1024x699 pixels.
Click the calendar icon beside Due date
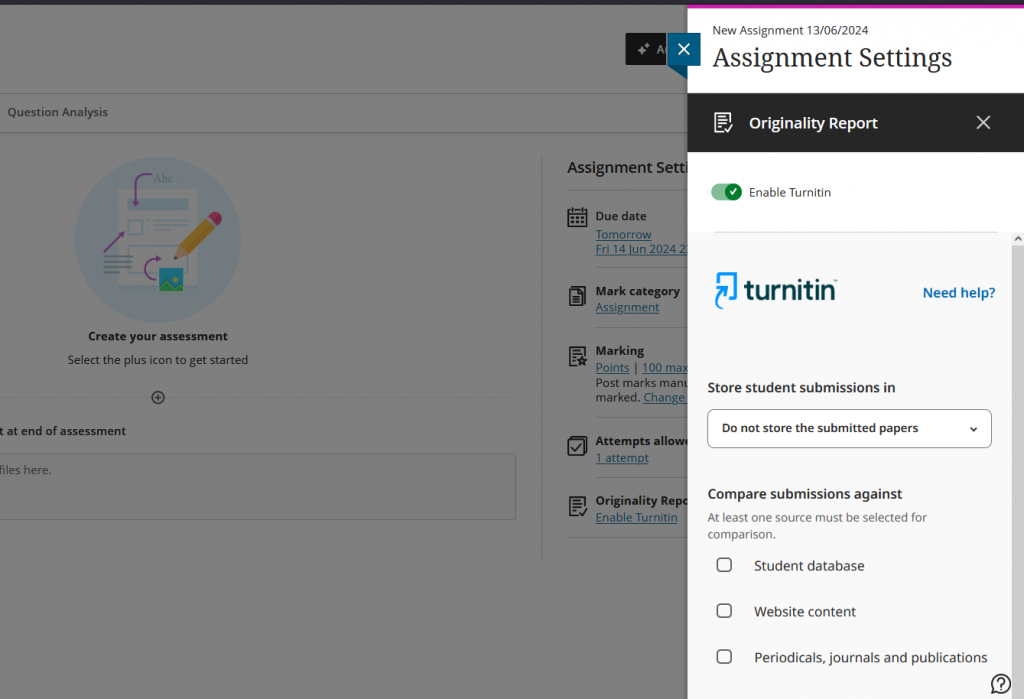point(576,217)
